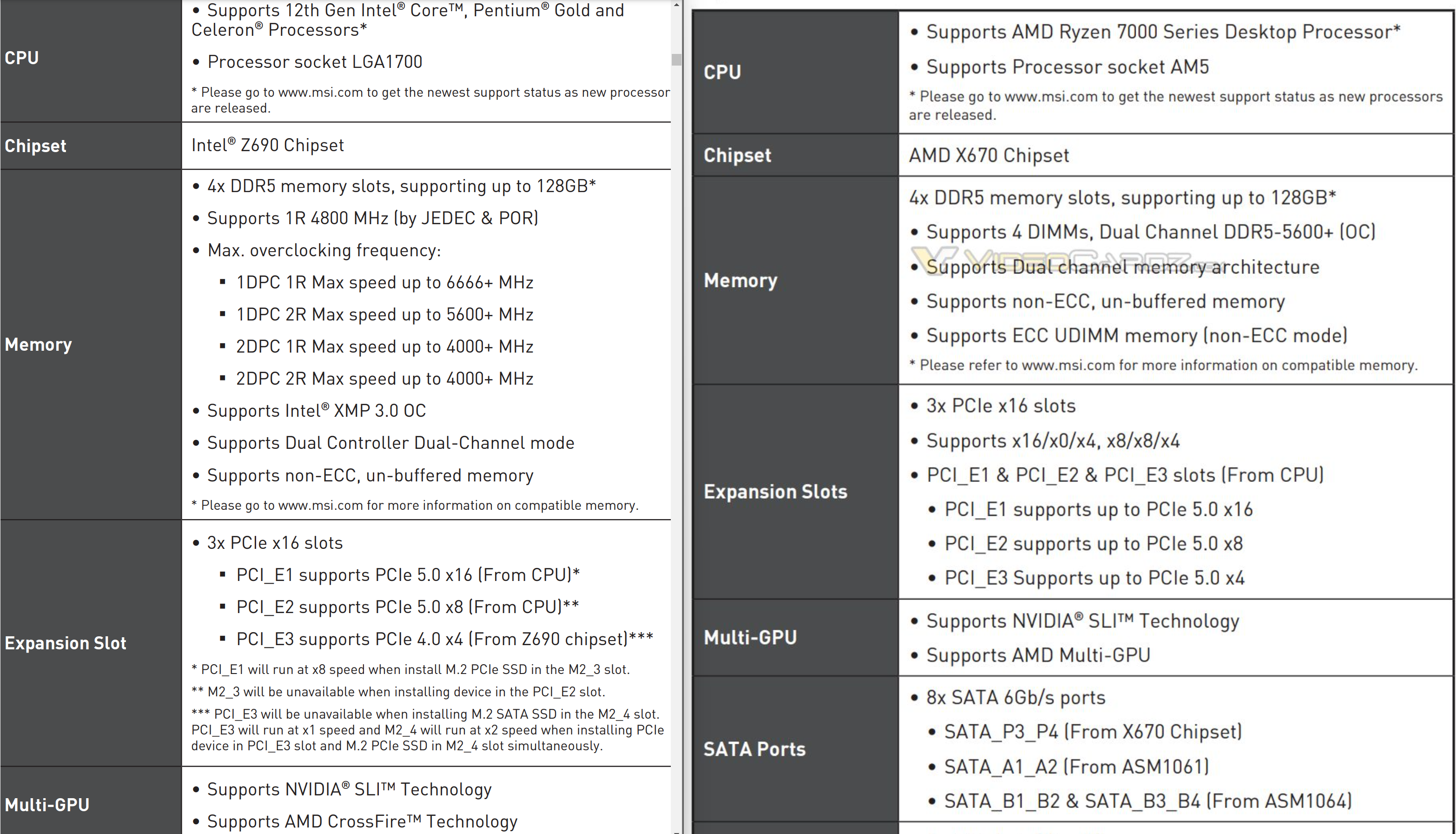1456x834 pixels.
Task: Click 1DPC 1R Max speed 6666+ MHz line
Action: pyautogui.click(x=384, y=282)
